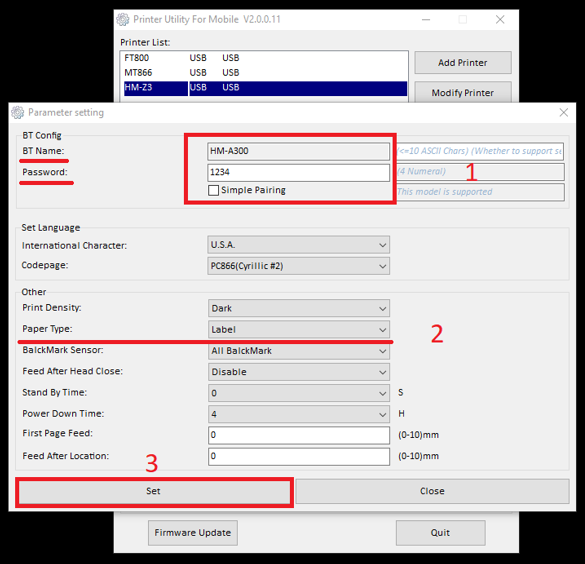Expand the Power Down Time dropdown
Viewport: 585px width, 564px height.
[x=298, y=414]
